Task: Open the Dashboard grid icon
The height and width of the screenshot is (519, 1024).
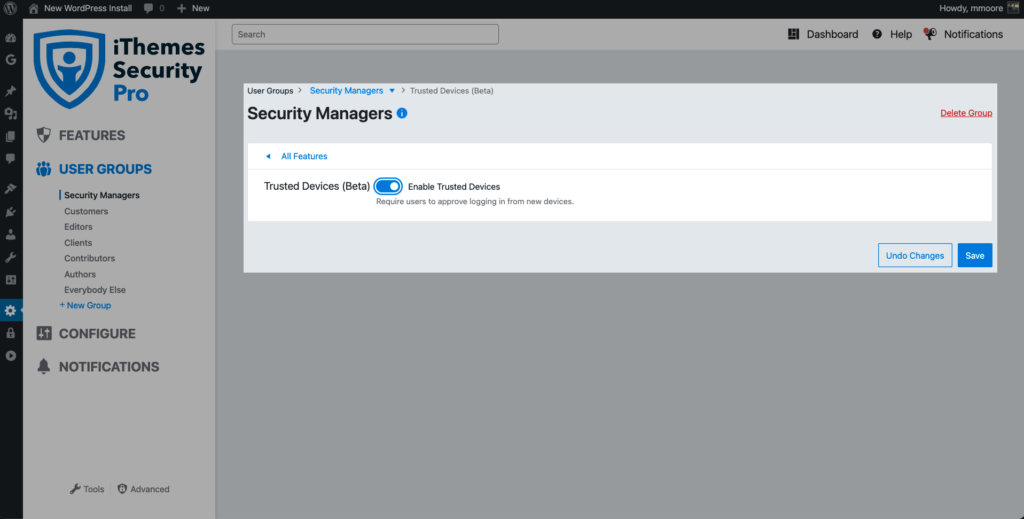Action: [793, 34]
